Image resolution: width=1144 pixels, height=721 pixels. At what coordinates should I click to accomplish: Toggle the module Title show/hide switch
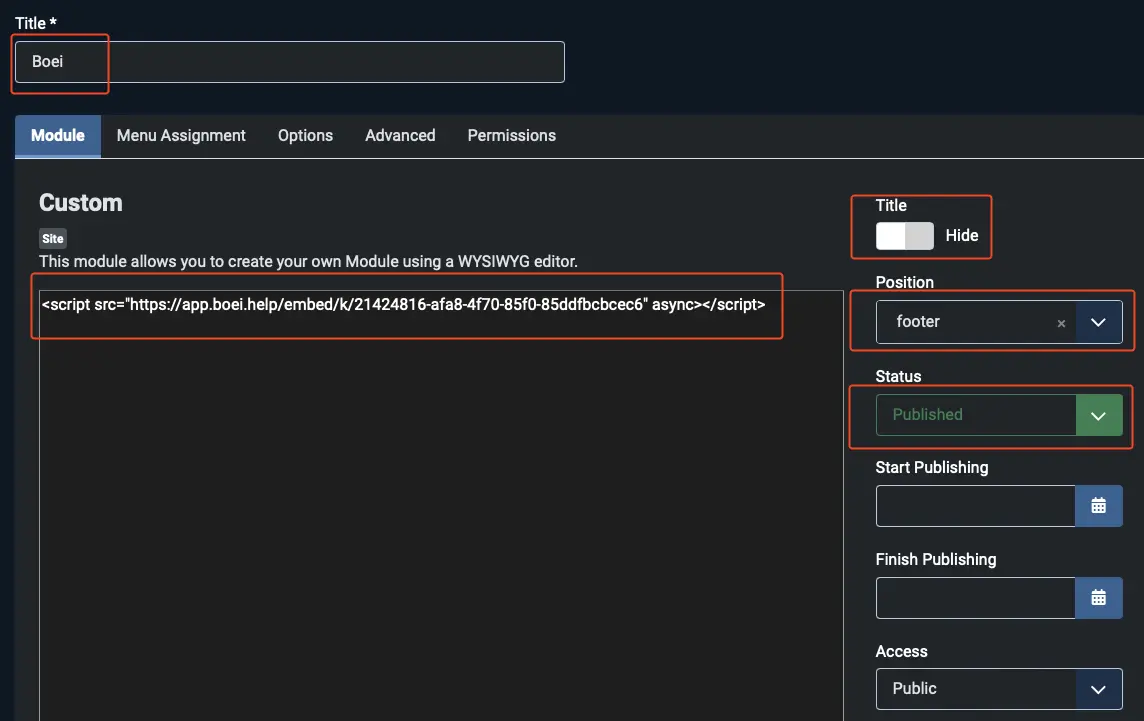(x=904, y=236)
